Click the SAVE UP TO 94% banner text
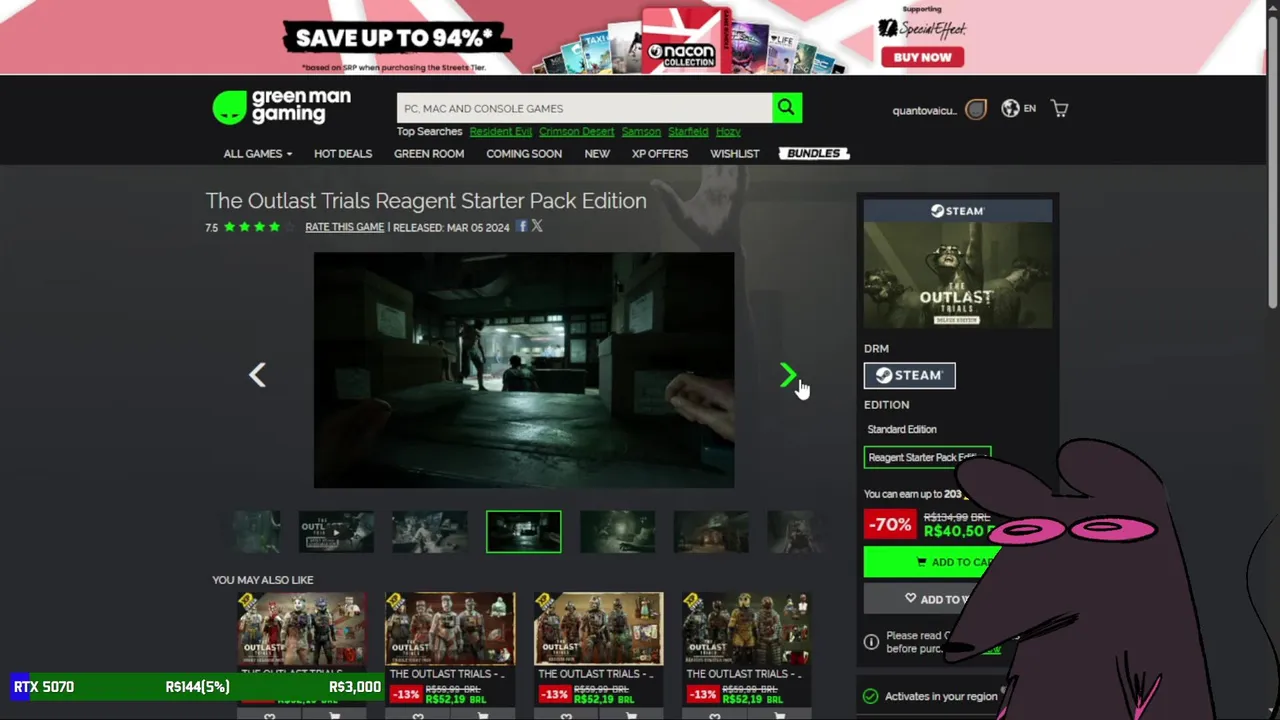This screenshot has width=1280, height=720. [x=397, y=38]
